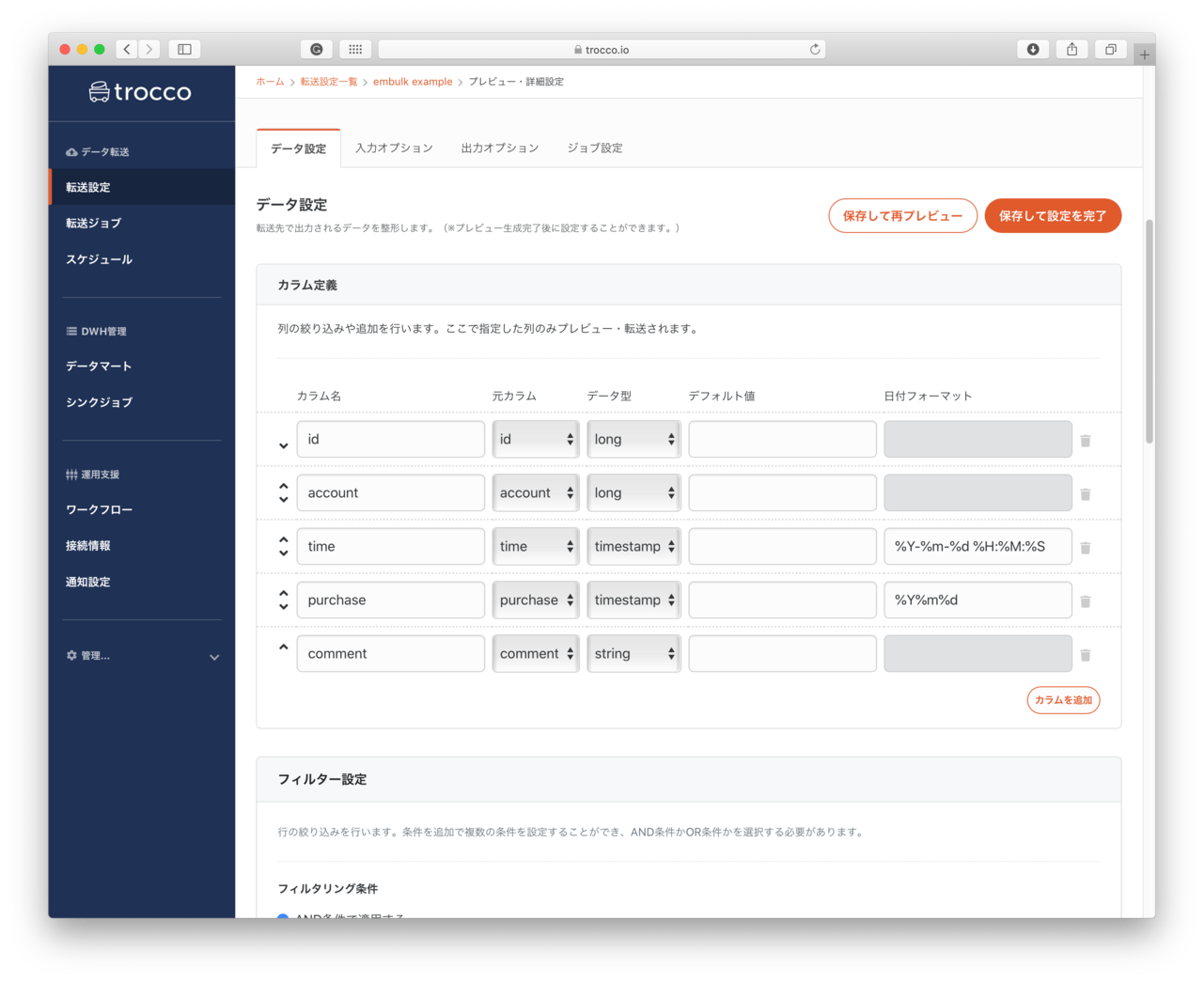The image size is (1204, 982).
Task: Click 保存して再プレビュー button
Action: point(902,215)
